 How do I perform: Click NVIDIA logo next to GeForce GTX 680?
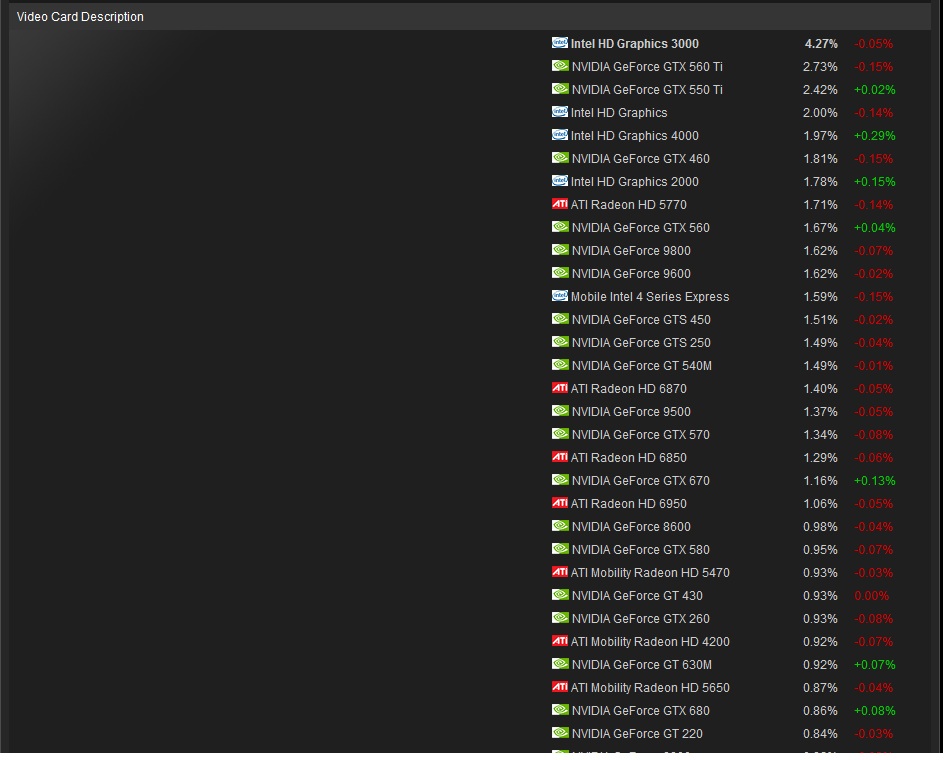pos(560,710)
